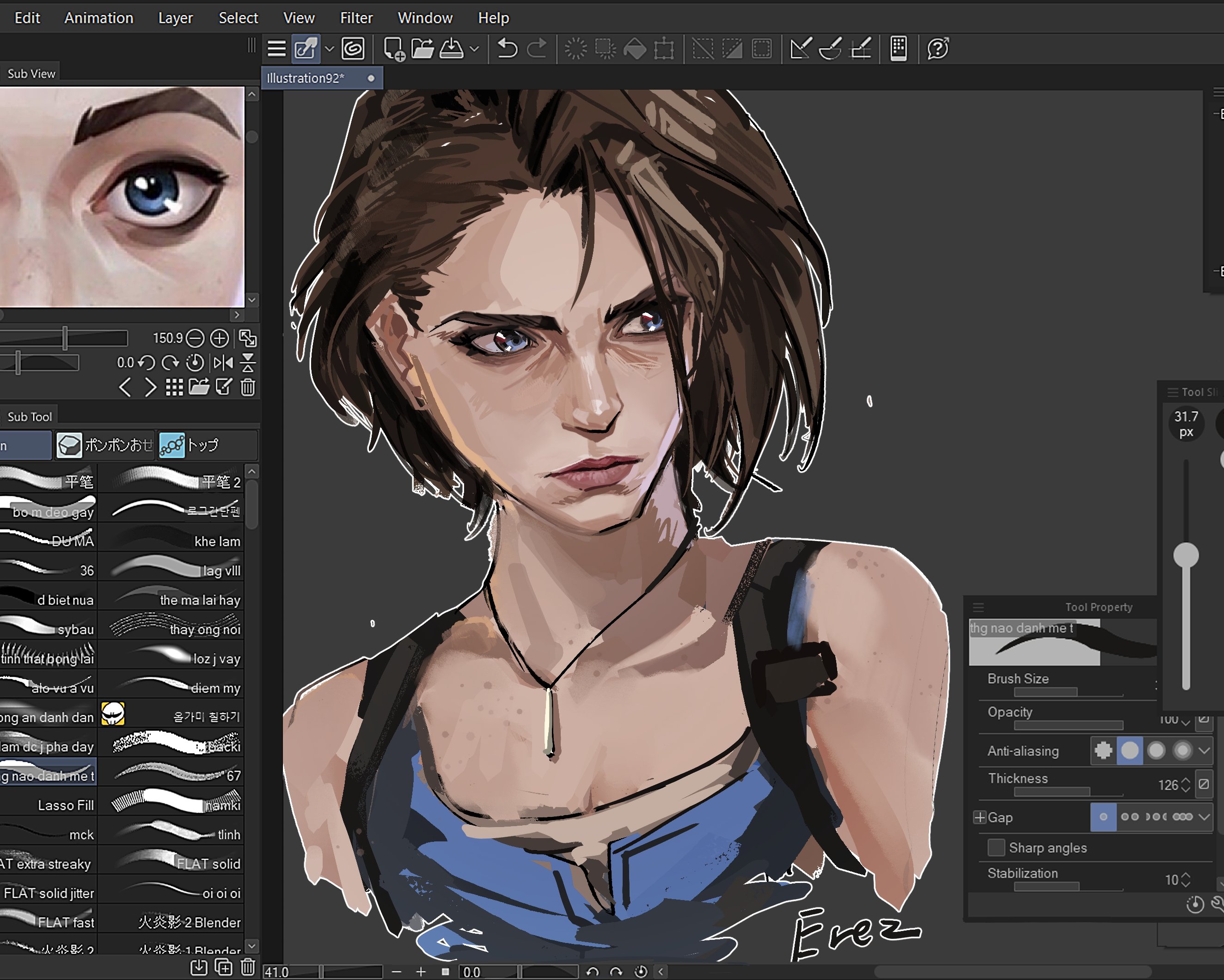Screen dimensions: 1224x980
Task: Select the two-dot Gap option
Action: (x=1130, y=817)
